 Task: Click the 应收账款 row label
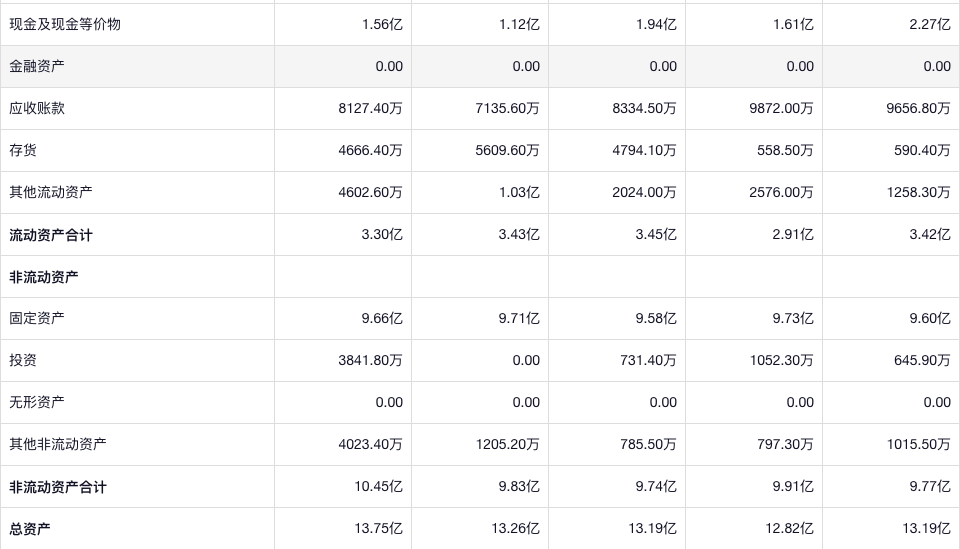click(37, 108)
